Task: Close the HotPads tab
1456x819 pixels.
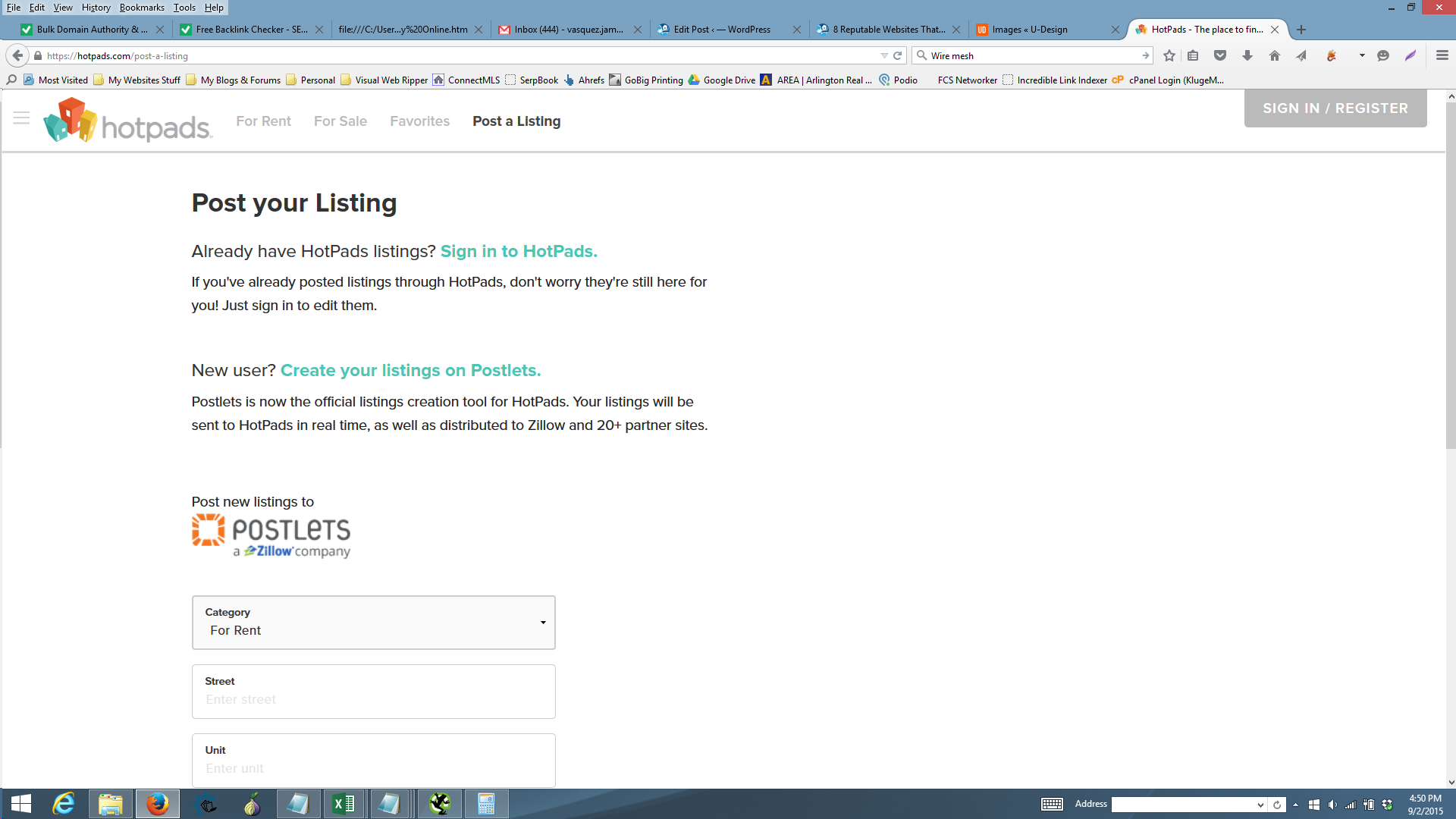Action: (1275, 30)
